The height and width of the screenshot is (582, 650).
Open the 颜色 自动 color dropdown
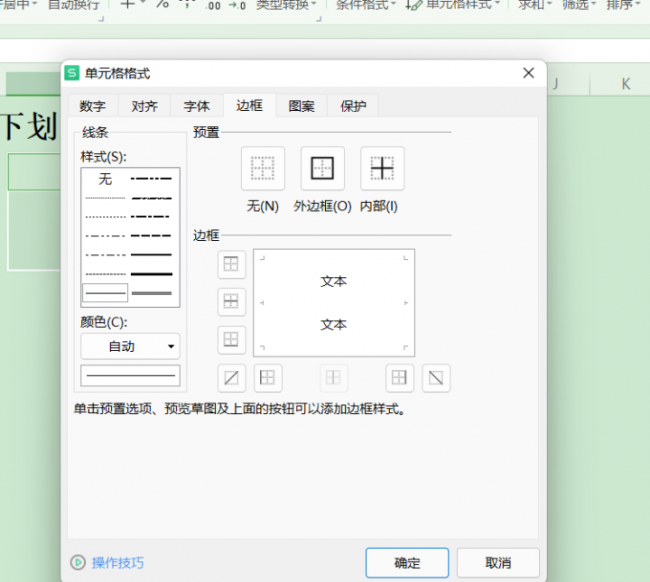130,346
